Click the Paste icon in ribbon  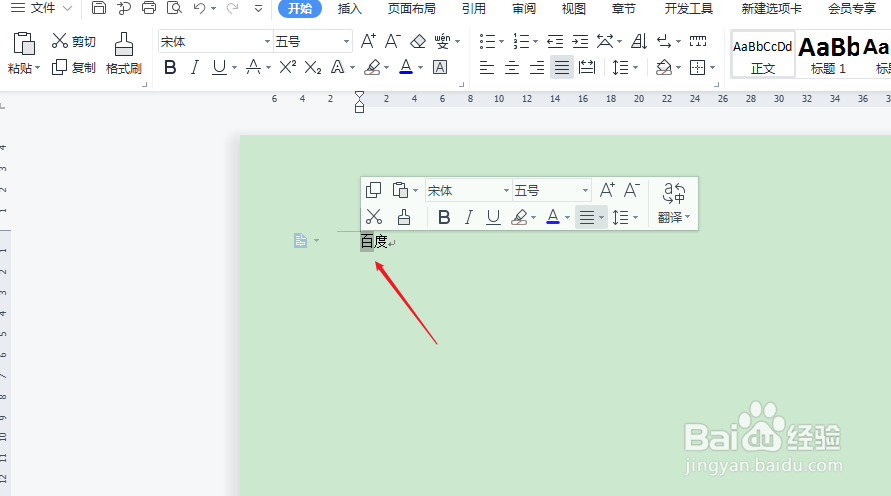pos(24,44)
